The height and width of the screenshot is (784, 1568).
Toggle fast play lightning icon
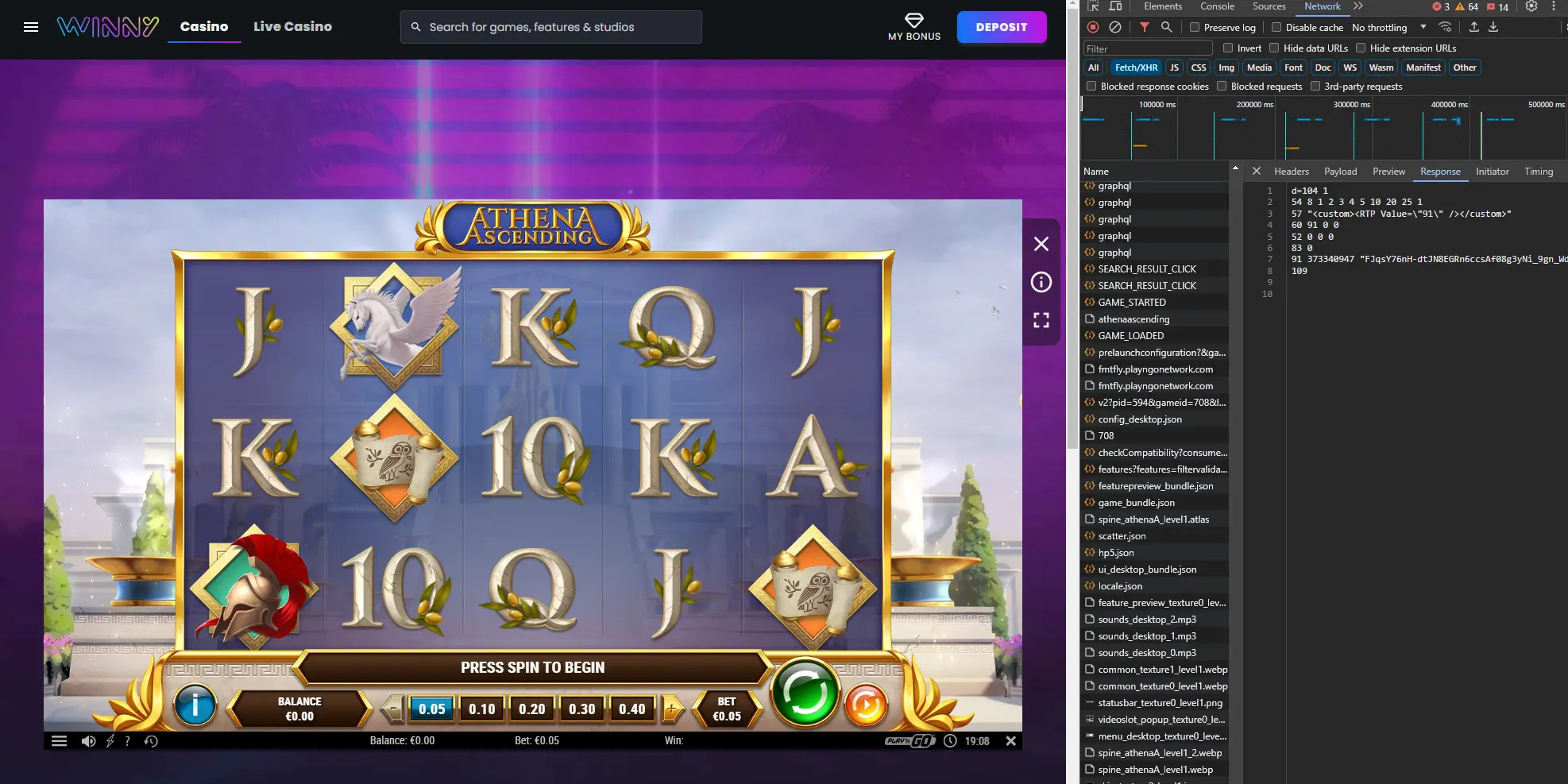[110, 741]
